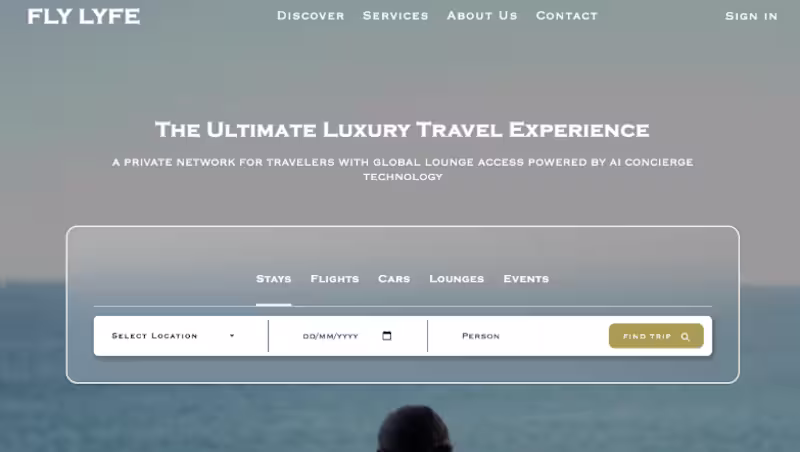Screen dimensions: 800x452
Task: Click the search magnifier icon on Find Trip
Action: pyautogui.click(x=685, y=337)
